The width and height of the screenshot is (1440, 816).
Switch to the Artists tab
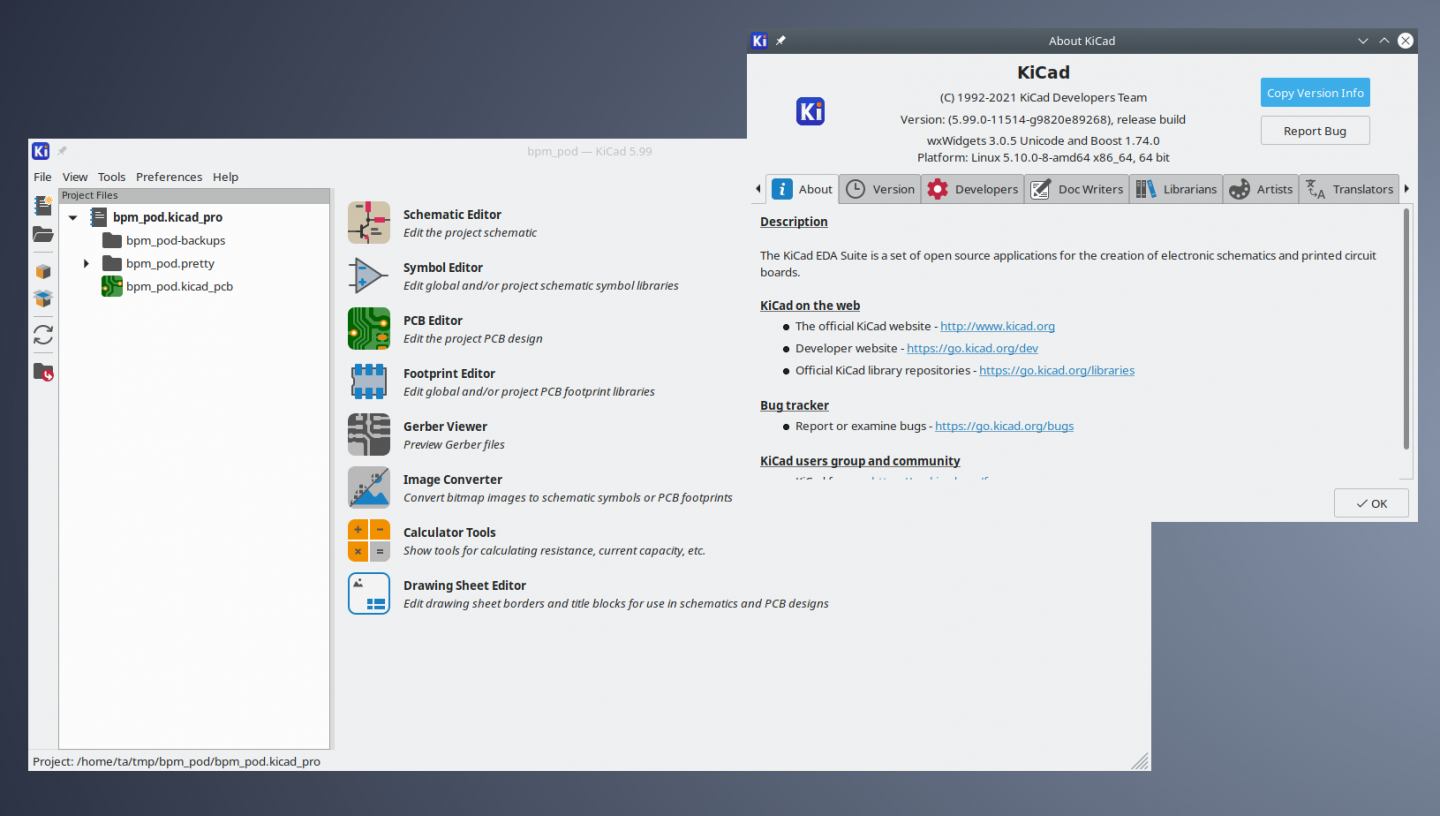point(1261,189)
